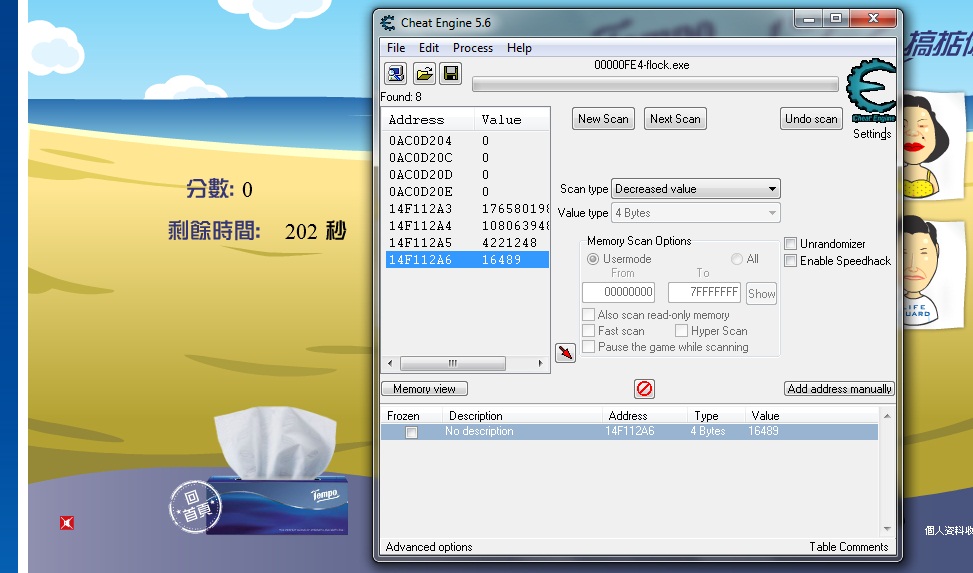Select result row 14F112A5

click(x=467, y=243)
